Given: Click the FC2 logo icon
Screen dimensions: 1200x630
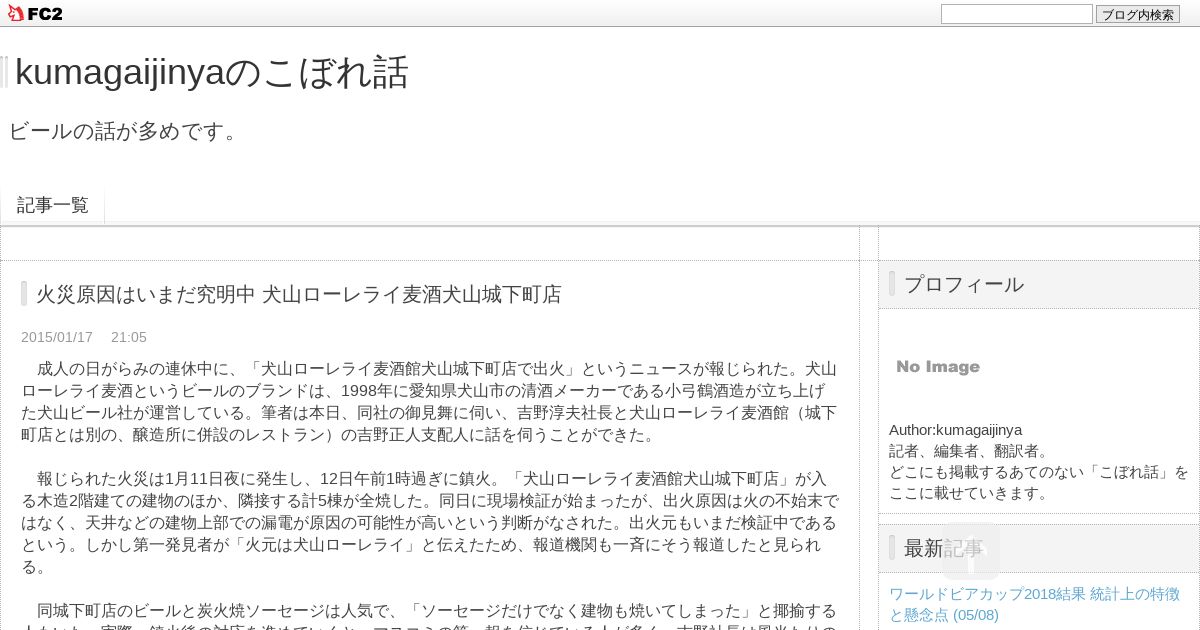Looking at the screenshot, I should [x=35, y=13].
